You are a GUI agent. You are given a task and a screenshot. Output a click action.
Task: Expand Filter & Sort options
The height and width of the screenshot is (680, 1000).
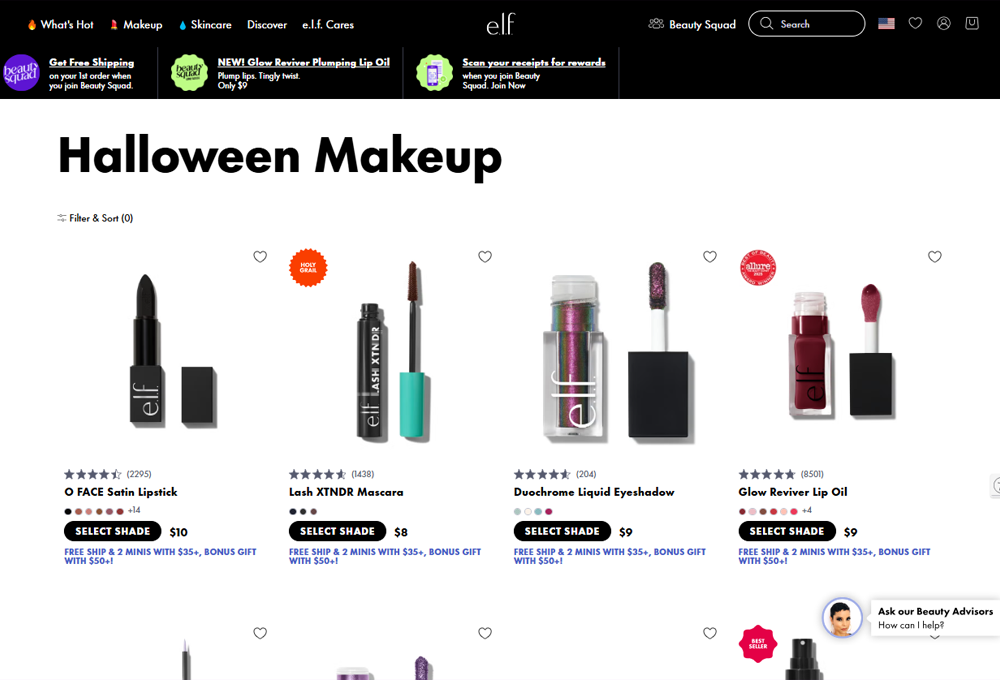(95, 218)
